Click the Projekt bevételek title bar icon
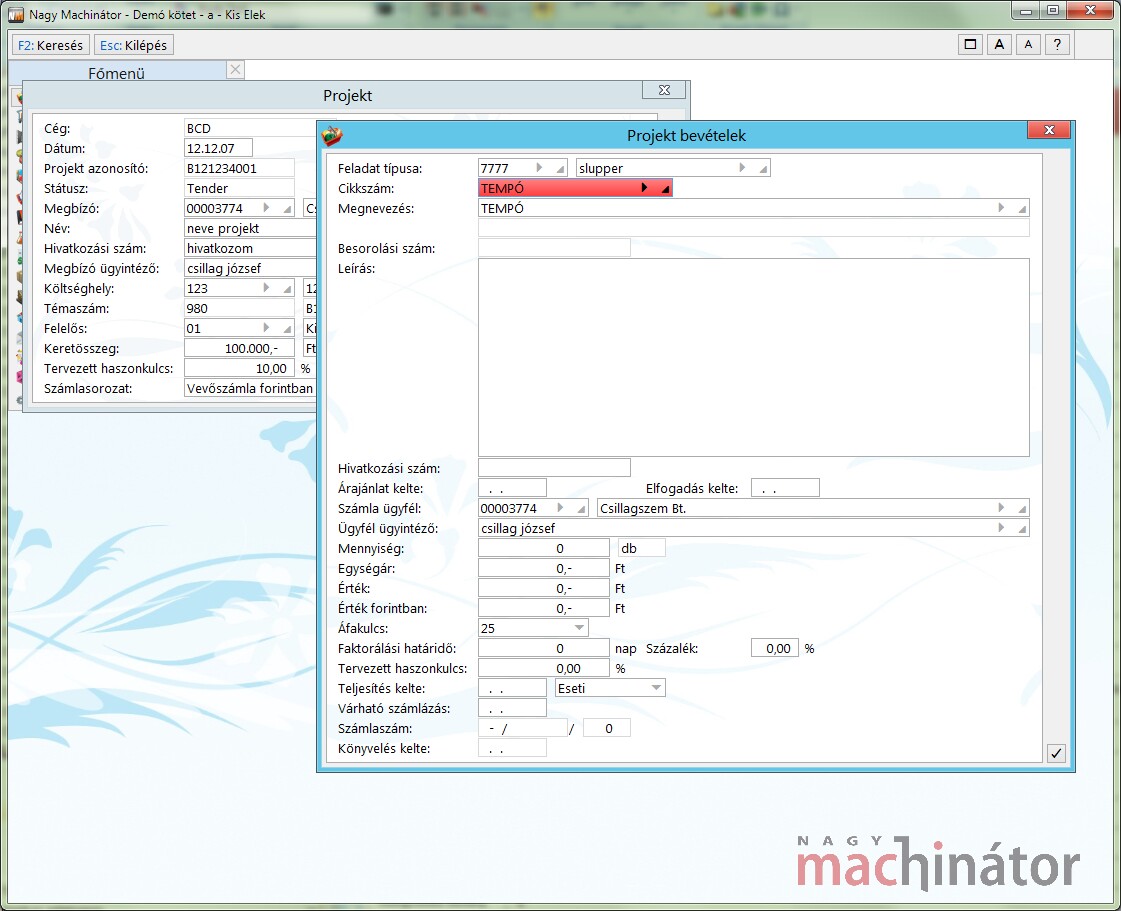Image resolution: width=1121 pixels, height=911 pixels. (x=332, y=135)
